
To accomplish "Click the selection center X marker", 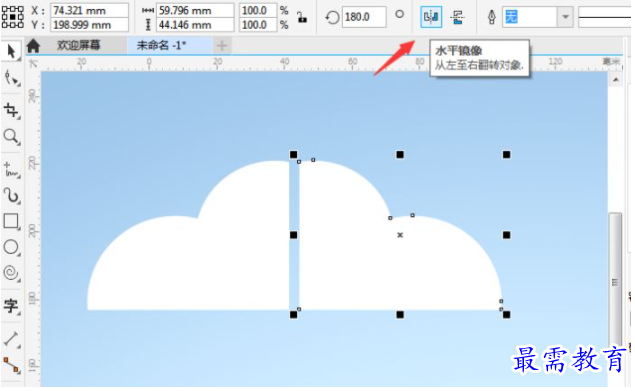I will [x=400, y=235].
